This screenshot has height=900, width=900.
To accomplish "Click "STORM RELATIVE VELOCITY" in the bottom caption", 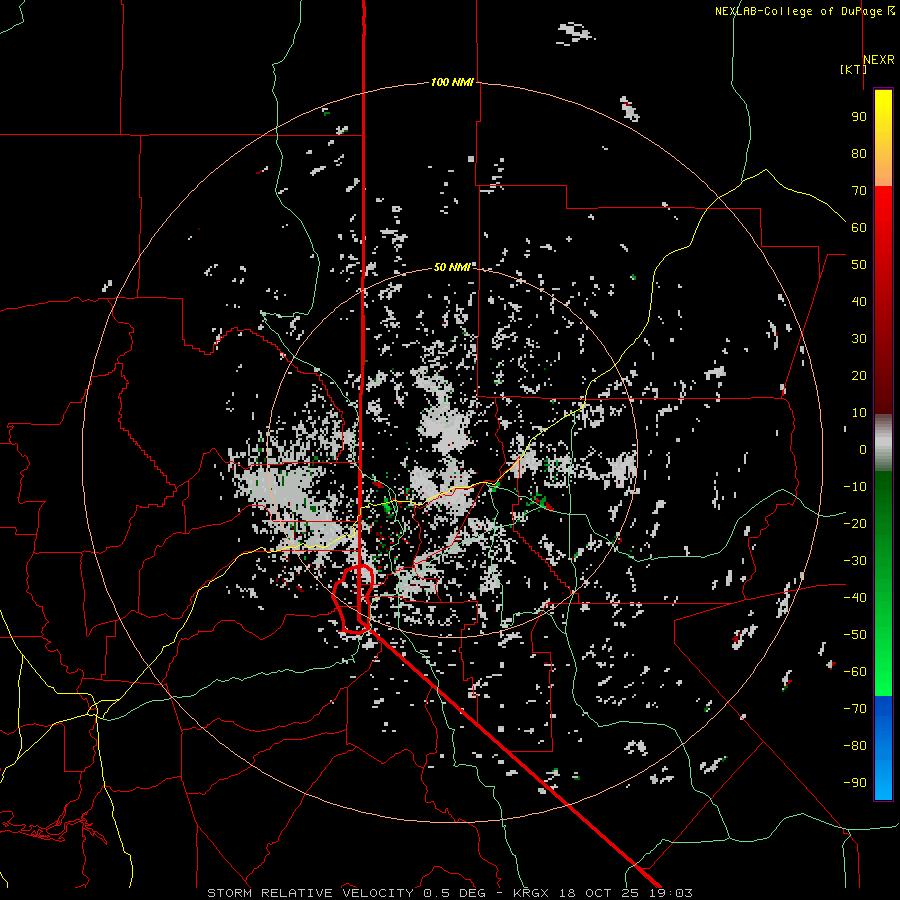I will coord(310,893).
